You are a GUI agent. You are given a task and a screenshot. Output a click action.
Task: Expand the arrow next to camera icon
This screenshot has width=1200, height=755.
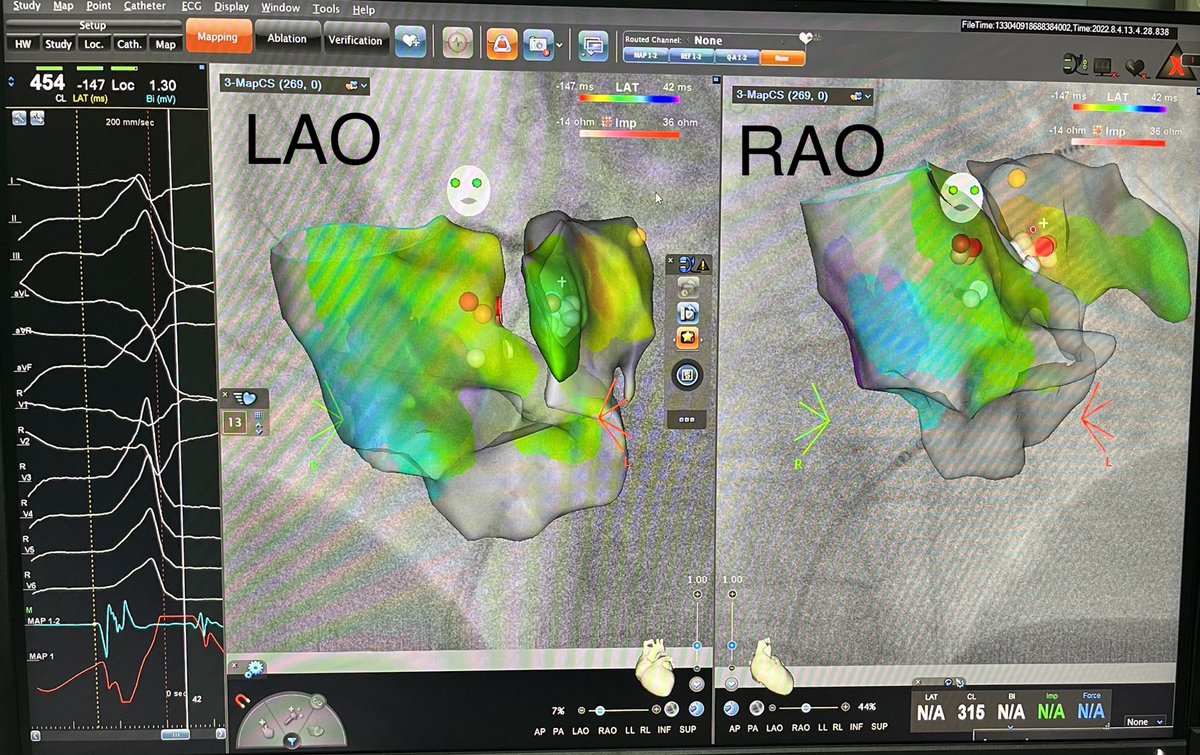559,45
